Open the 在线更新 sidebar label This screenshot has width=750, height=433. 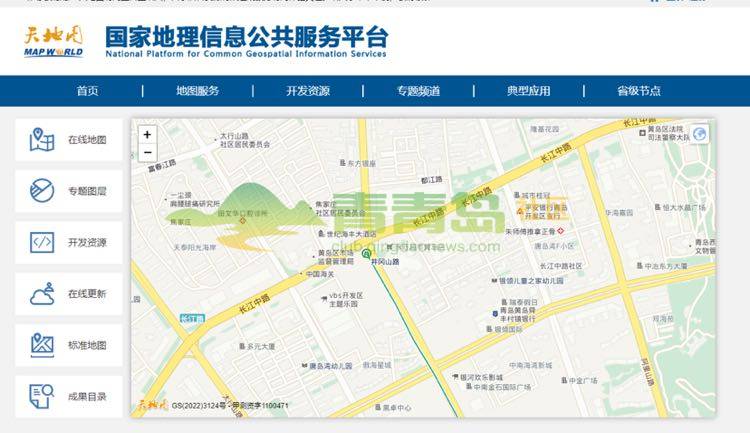coord(87,294)
